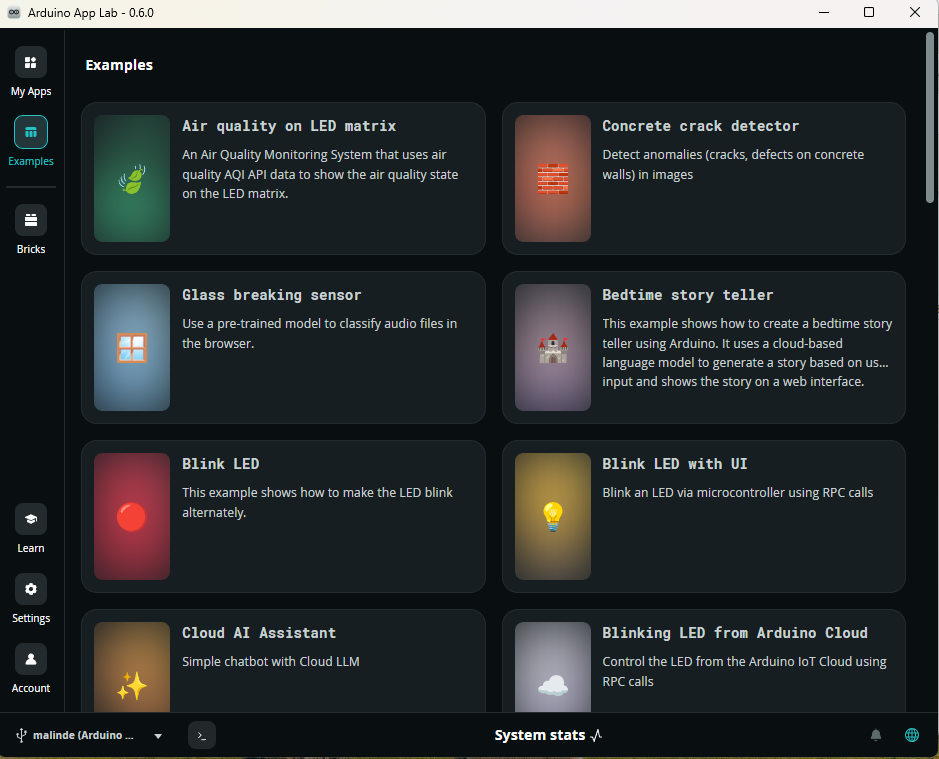Click the globe network icon

(912, 736)
